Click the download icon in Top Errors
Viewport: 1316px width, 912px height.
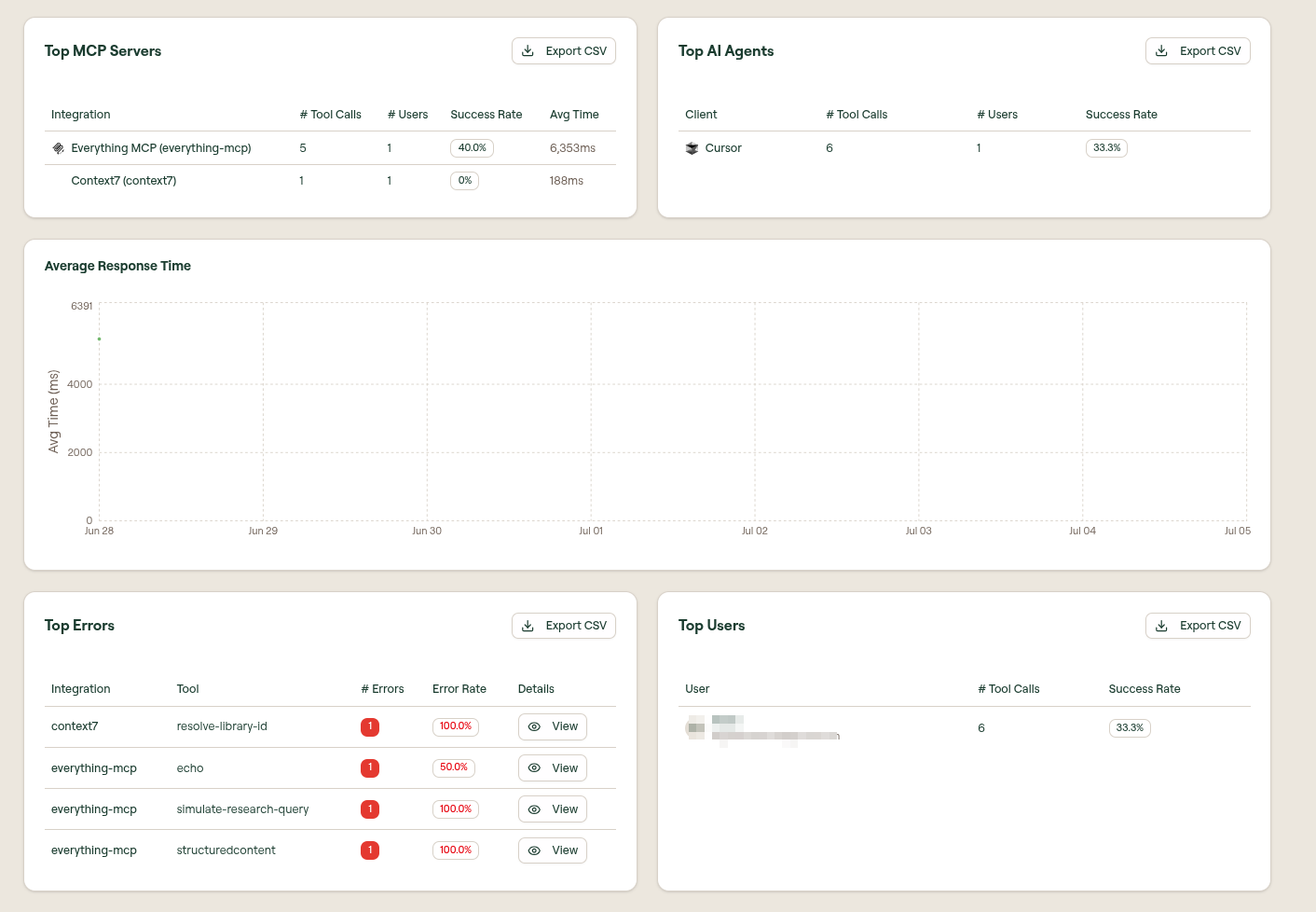point(528,626)
